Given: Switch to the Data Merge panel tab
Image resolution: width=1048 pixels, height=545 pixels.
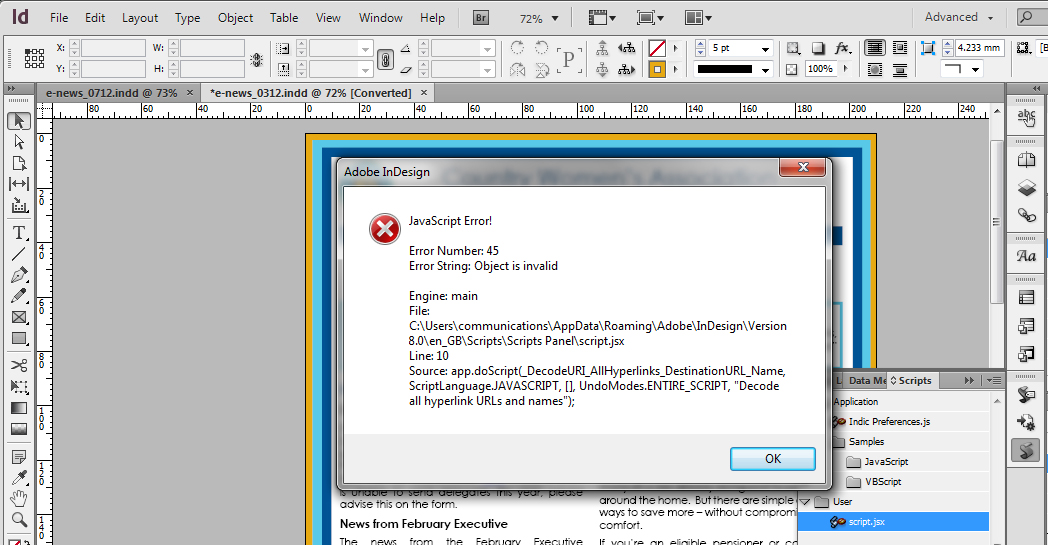Looking at the screenshot, I should [867, 380].
